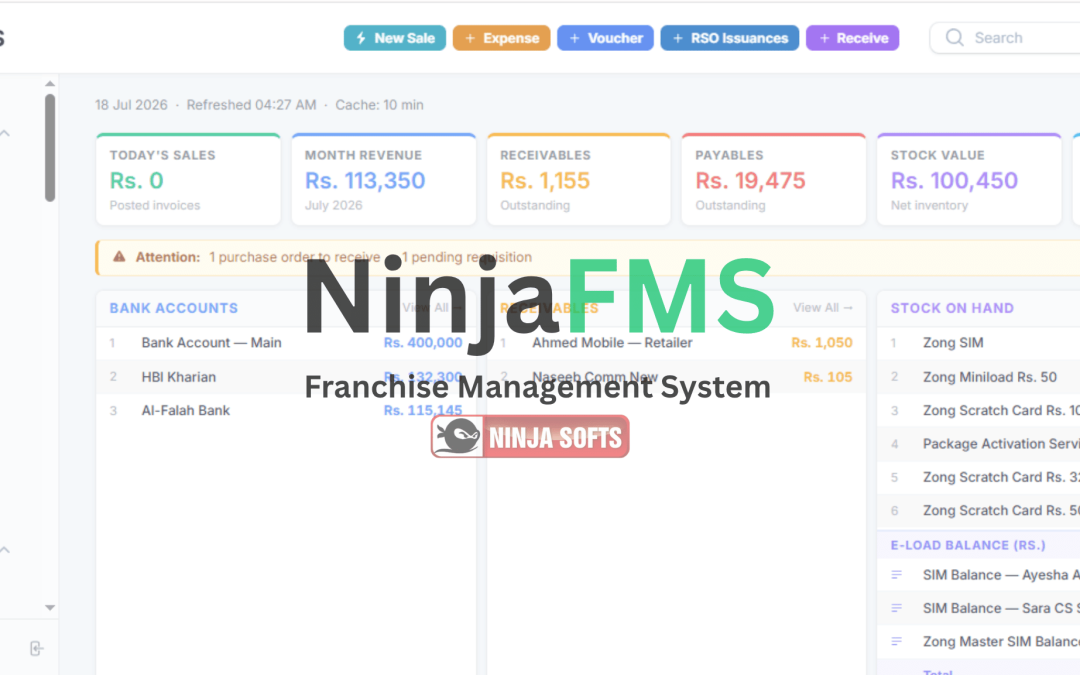Click the magnifier icon in search box
The width and height of the screenshot is (1080, 675).
coord(954,38)
